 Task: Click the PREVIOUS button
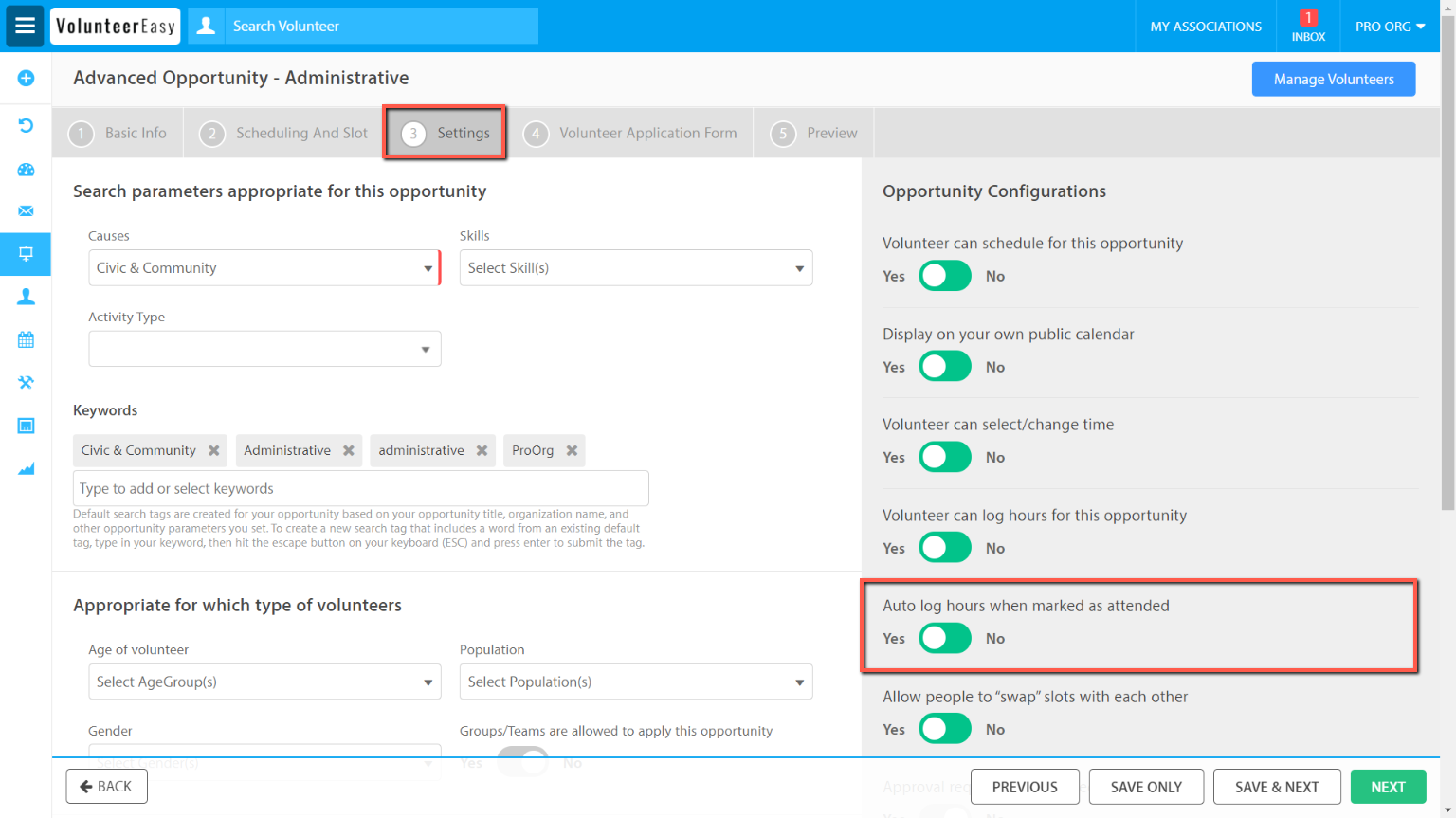(x=1025, y=787)
